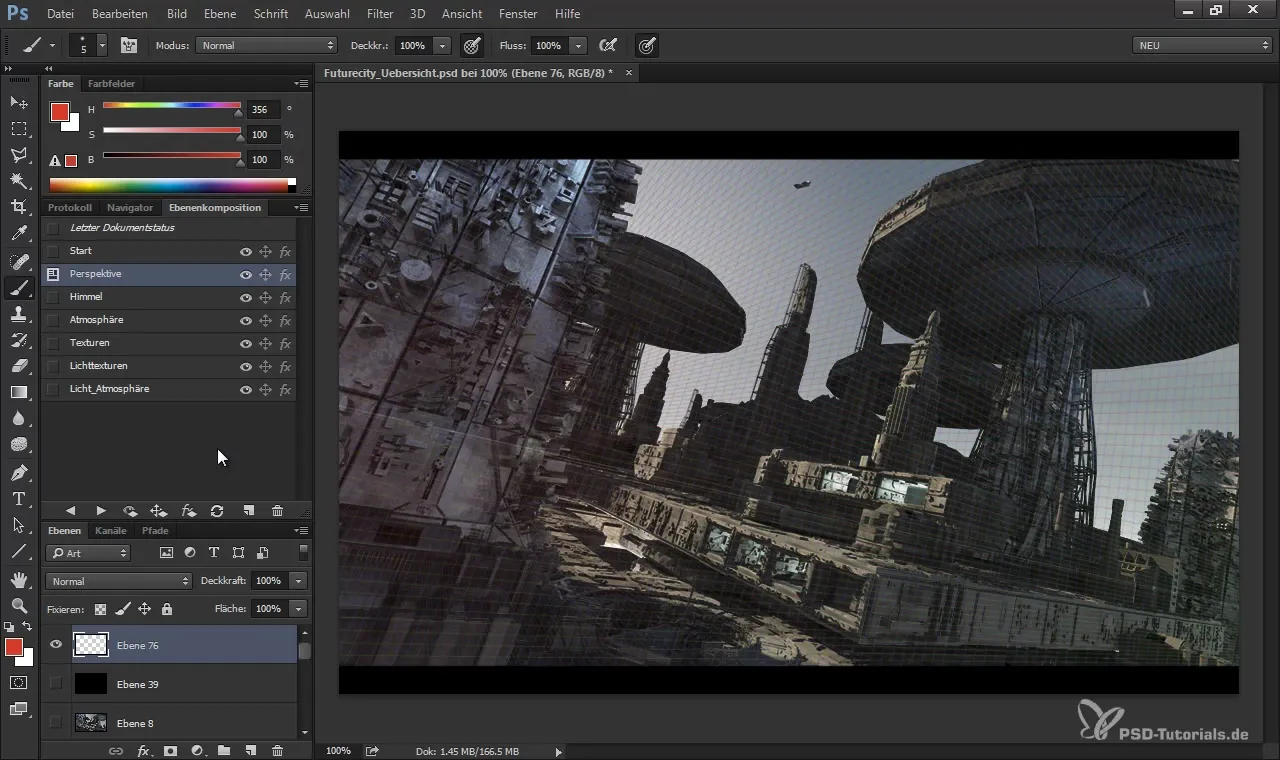This screenshot has width=1280, height=760.
Task: Select the Sponge tool
Action: click(x=19, y=445)
